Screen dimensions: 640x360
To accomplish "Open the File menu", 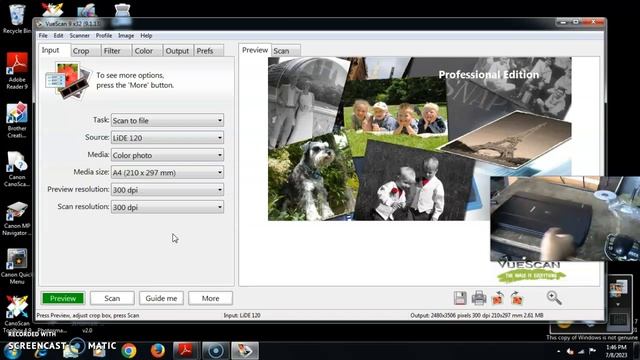I will (x=43, y=36).
